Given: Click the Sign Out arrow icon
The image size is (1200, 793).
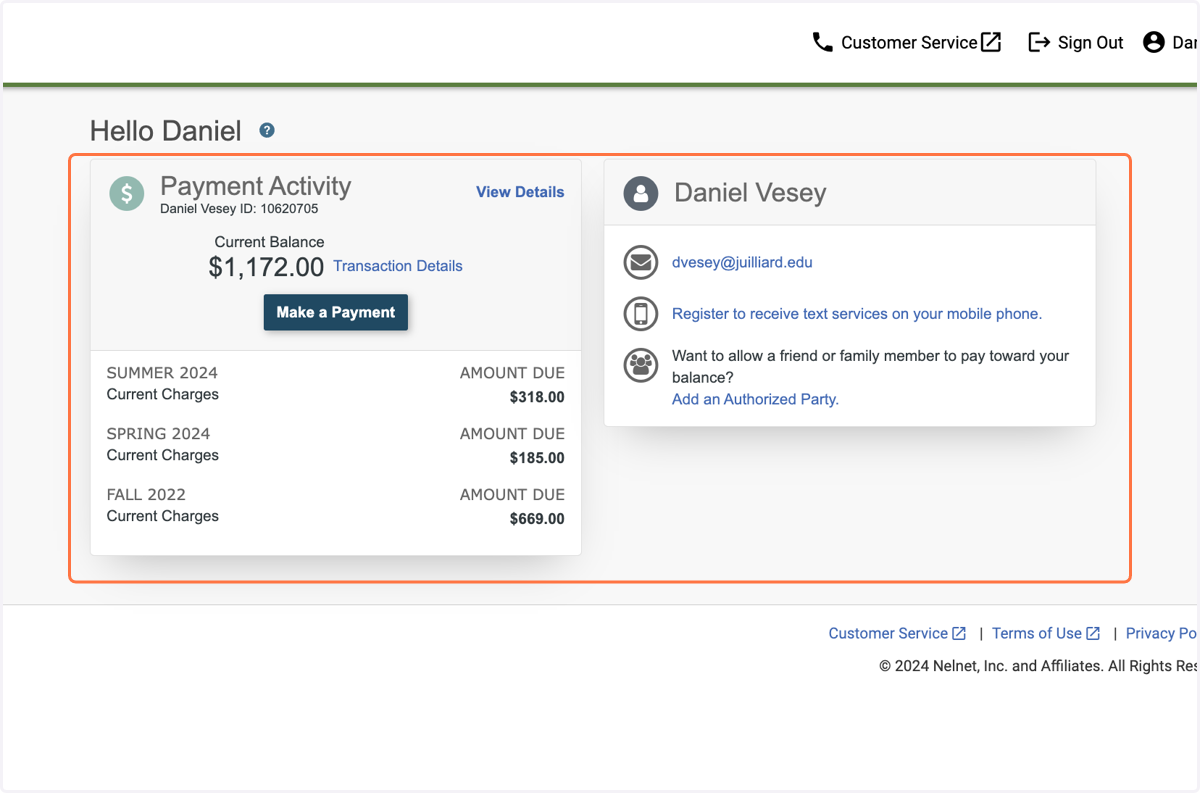Looking at the screenshot, I should [x=1039, y=42].
